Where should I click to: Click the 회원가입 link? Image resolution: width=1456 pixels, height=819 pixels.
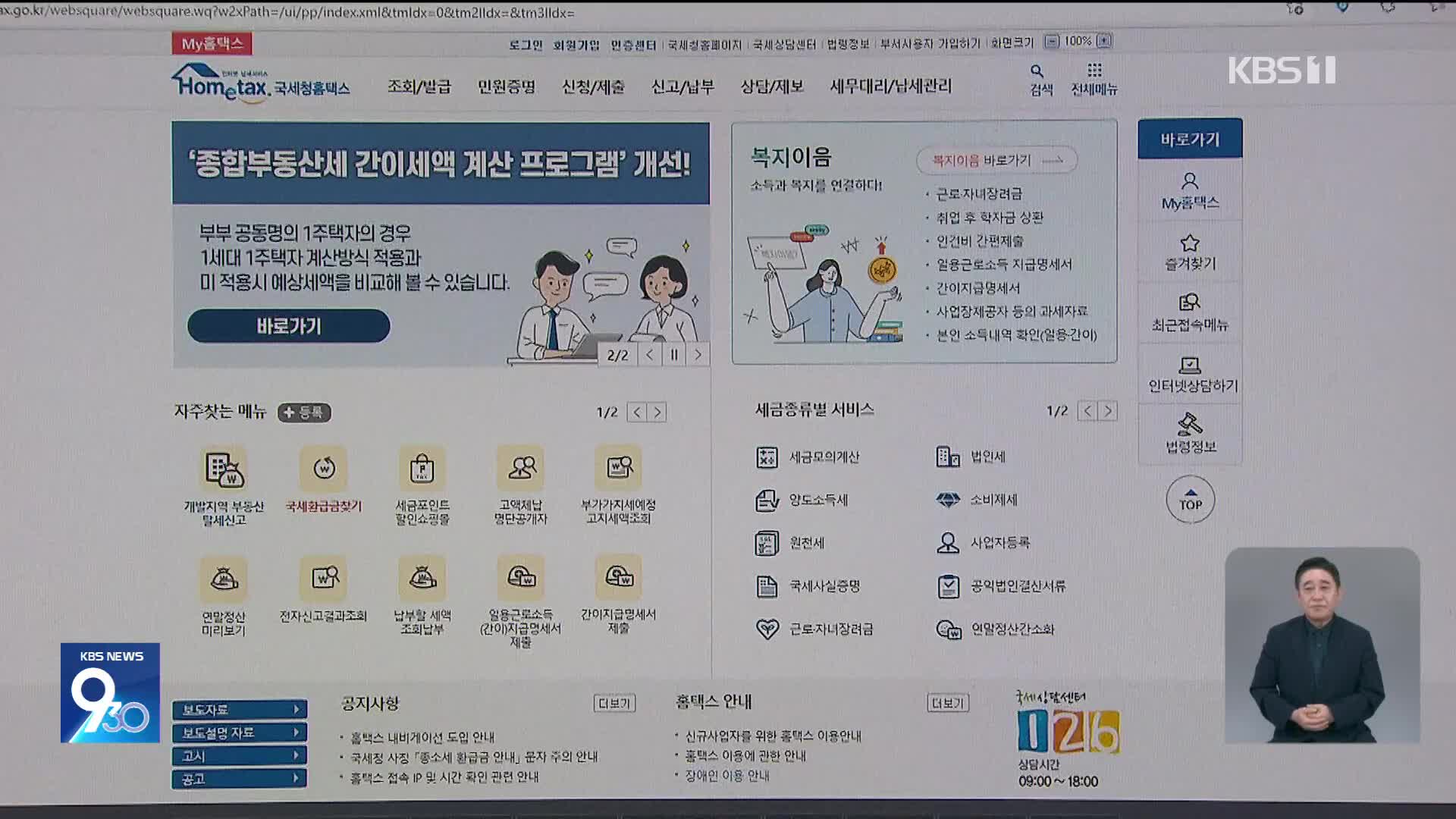click(x=576, y=45)
